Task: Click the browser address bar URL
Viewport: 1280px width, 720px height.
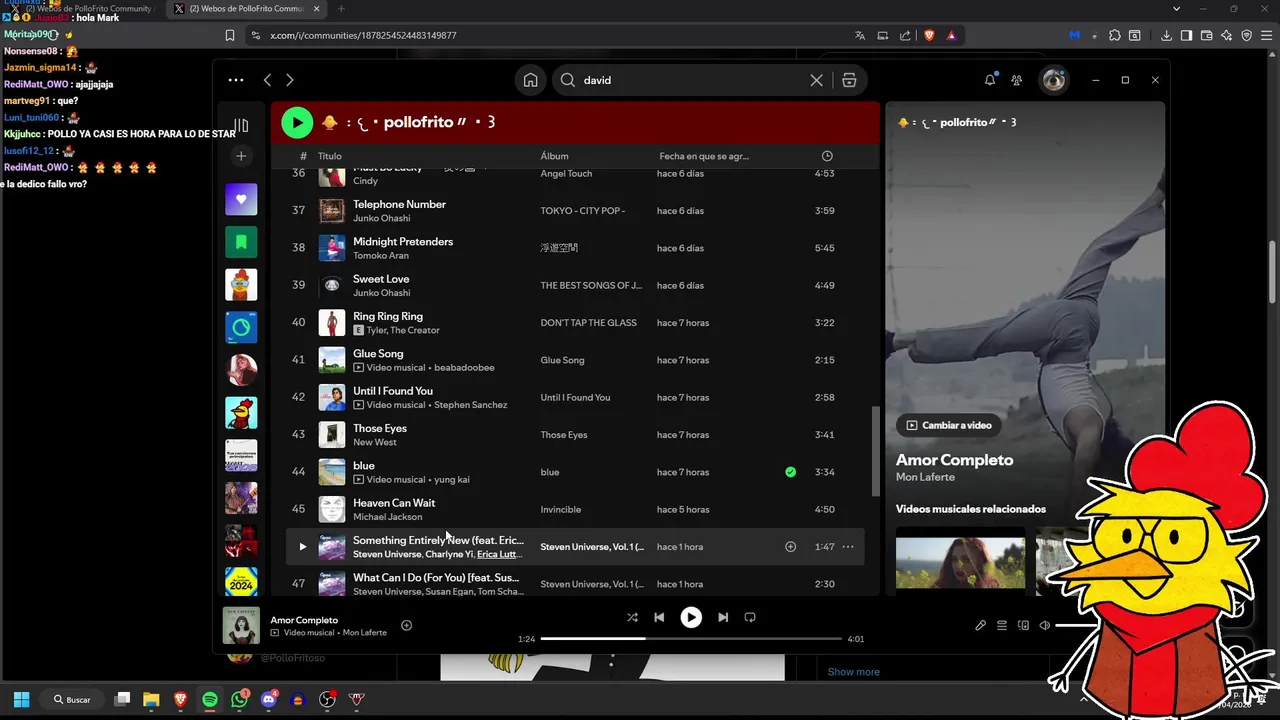Action: click(x=363, y=35)
